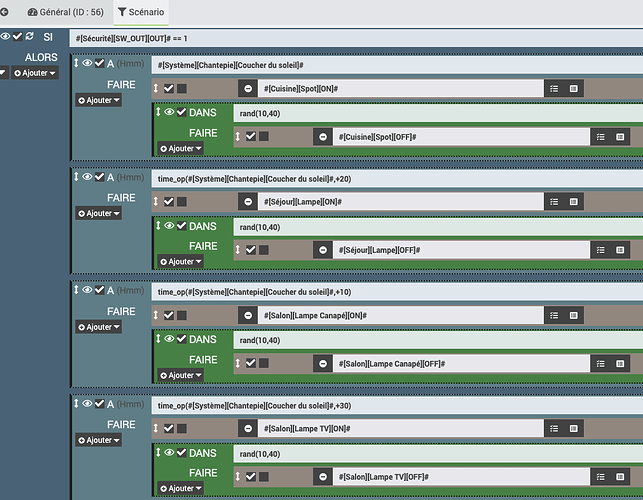The height and width of the screenshot is (500, 643).
Task: Expand Ajouter under the first A block FAIRE
Action: pyautogui.click(x=98, y=100)
